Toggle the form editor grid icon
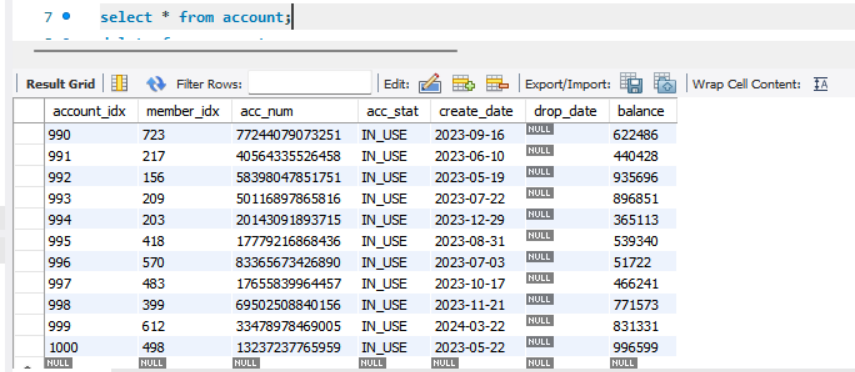Viewport: 855px width, 372px height. coord(119,83)
